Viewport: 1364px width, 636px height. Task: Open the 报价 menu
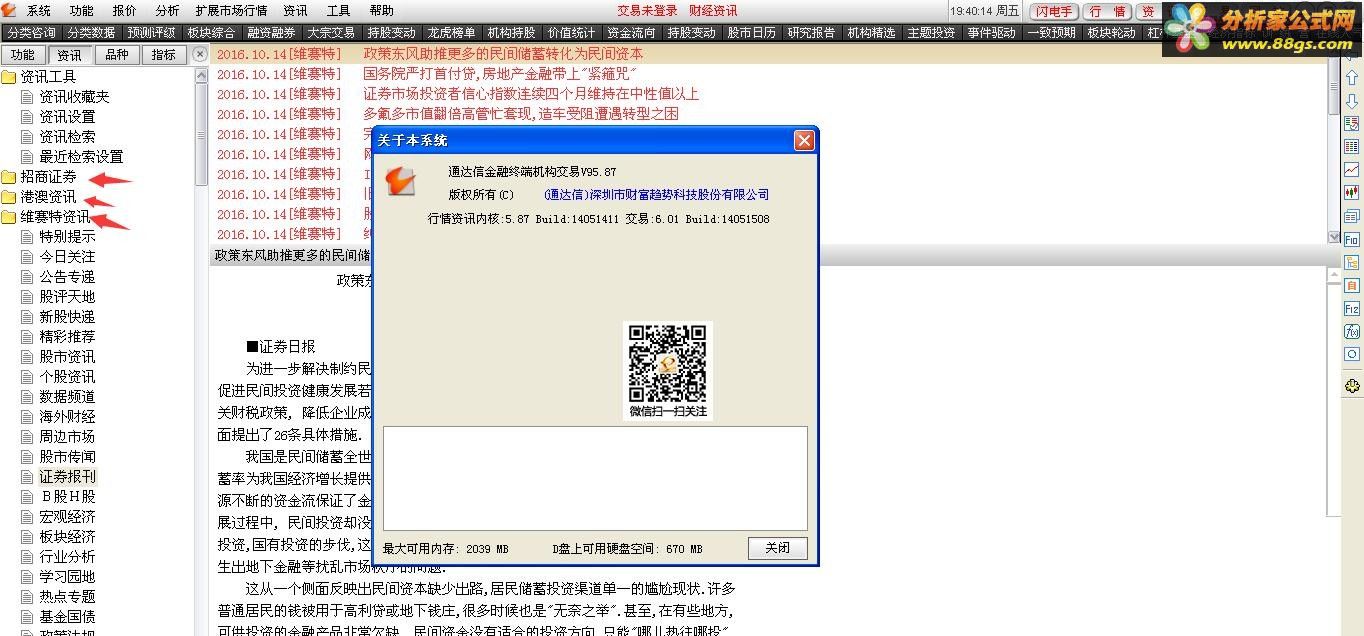(x=125, y=11)
